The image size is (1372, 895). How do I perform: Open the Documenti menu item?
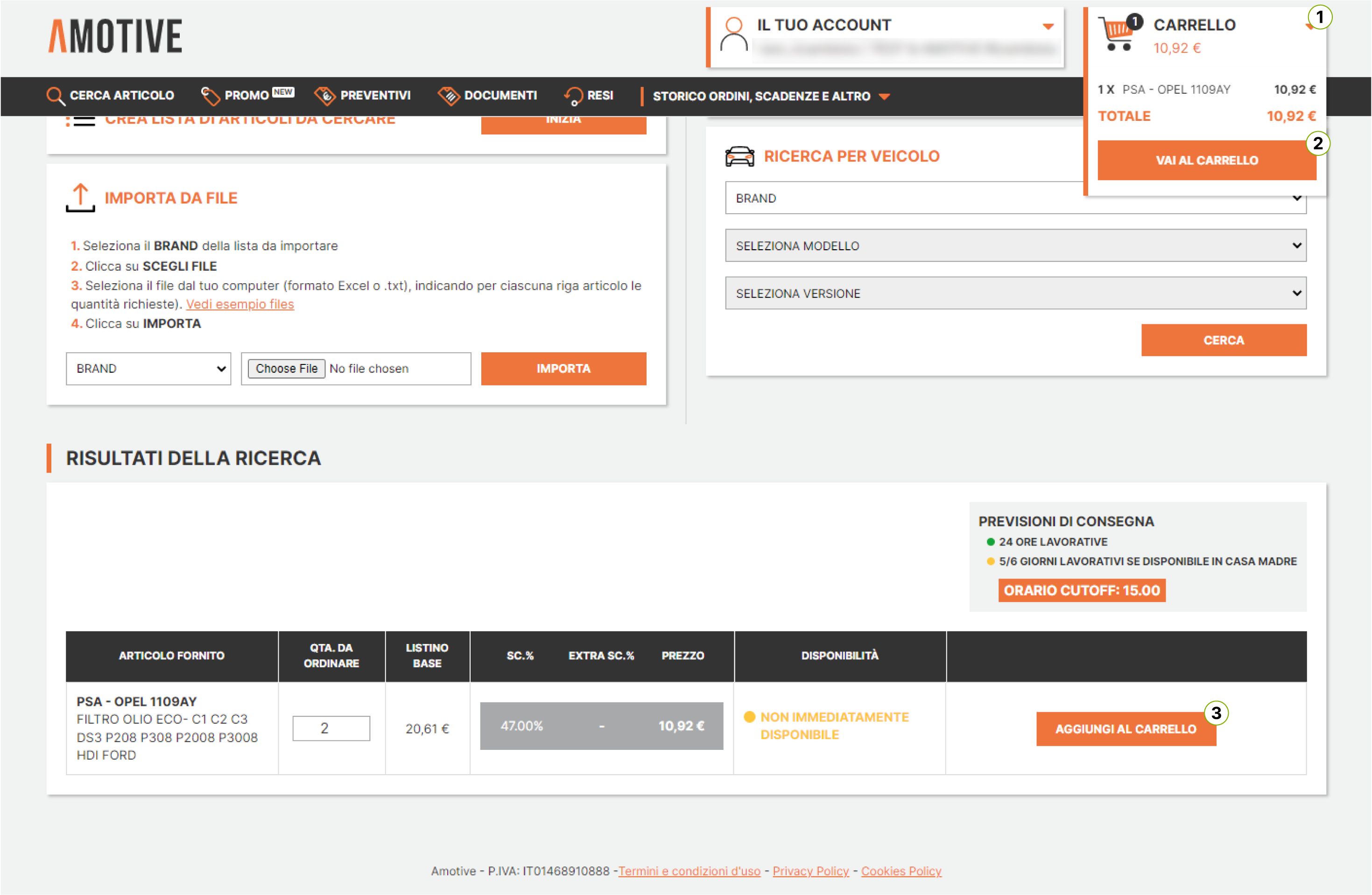[500, 96]
